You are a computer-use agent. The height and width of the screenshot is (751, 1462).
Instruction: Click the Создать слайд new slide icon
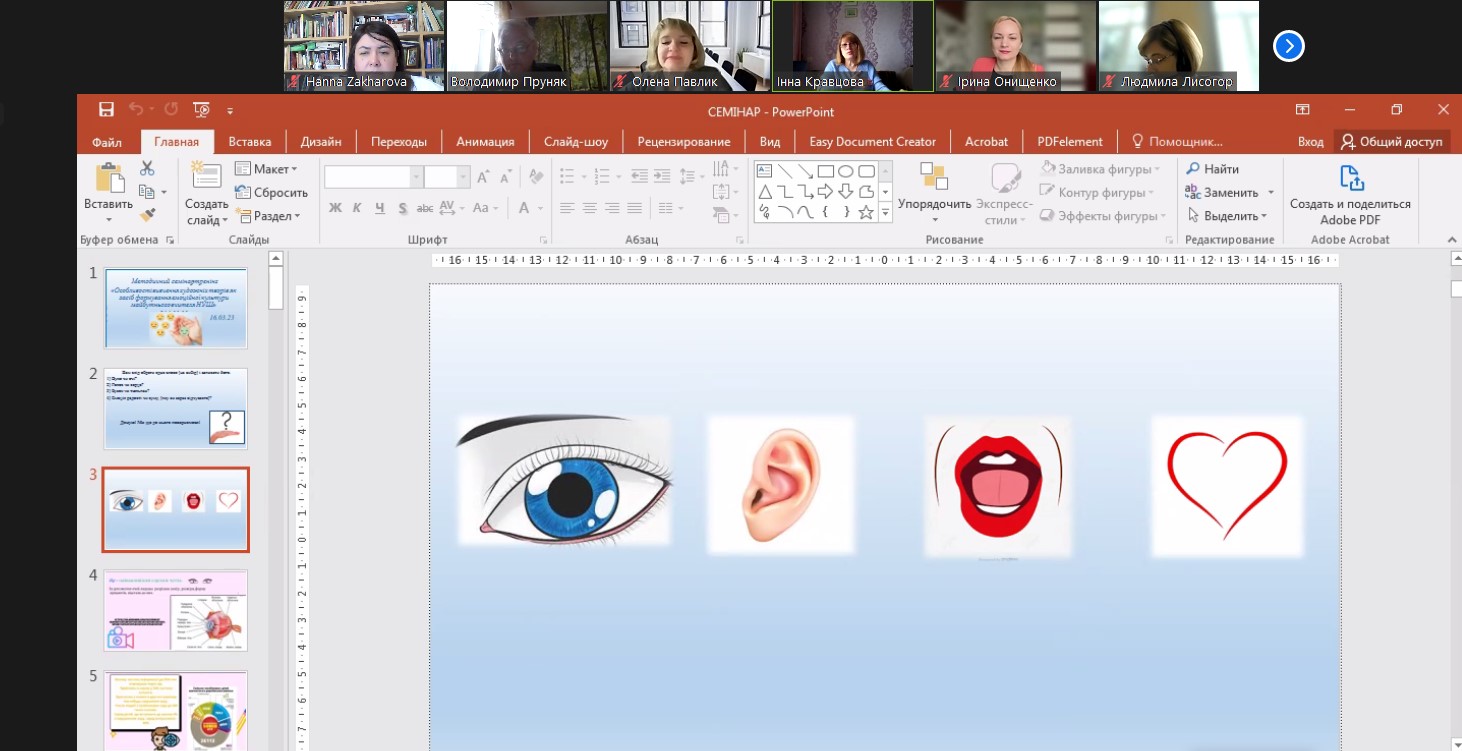(206, 176)
